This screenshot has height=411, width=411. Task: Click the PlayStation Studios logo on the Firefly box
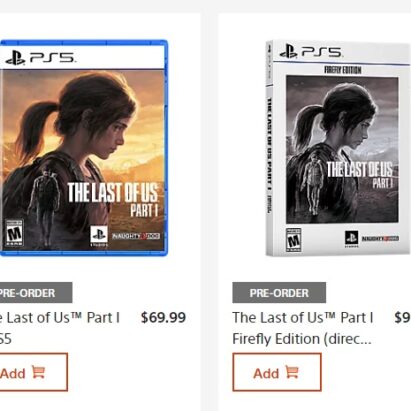click(352, 239)
